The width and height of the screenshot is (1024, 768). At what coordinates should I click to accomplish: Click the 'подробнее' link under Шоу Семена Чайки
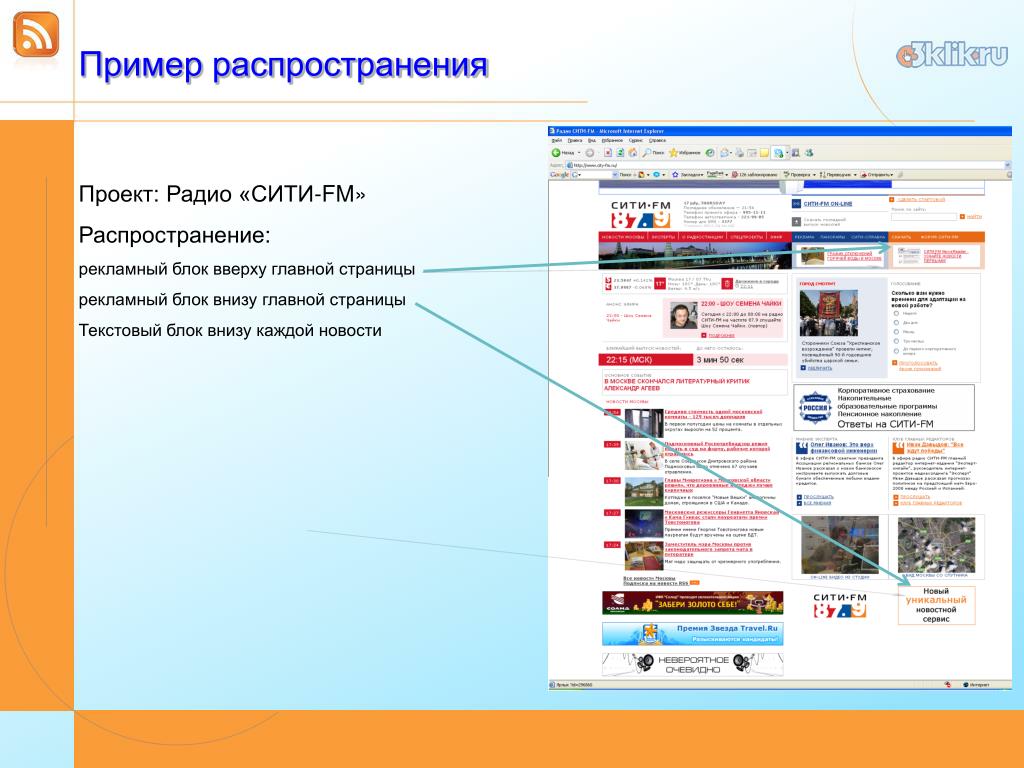(722, 336)
